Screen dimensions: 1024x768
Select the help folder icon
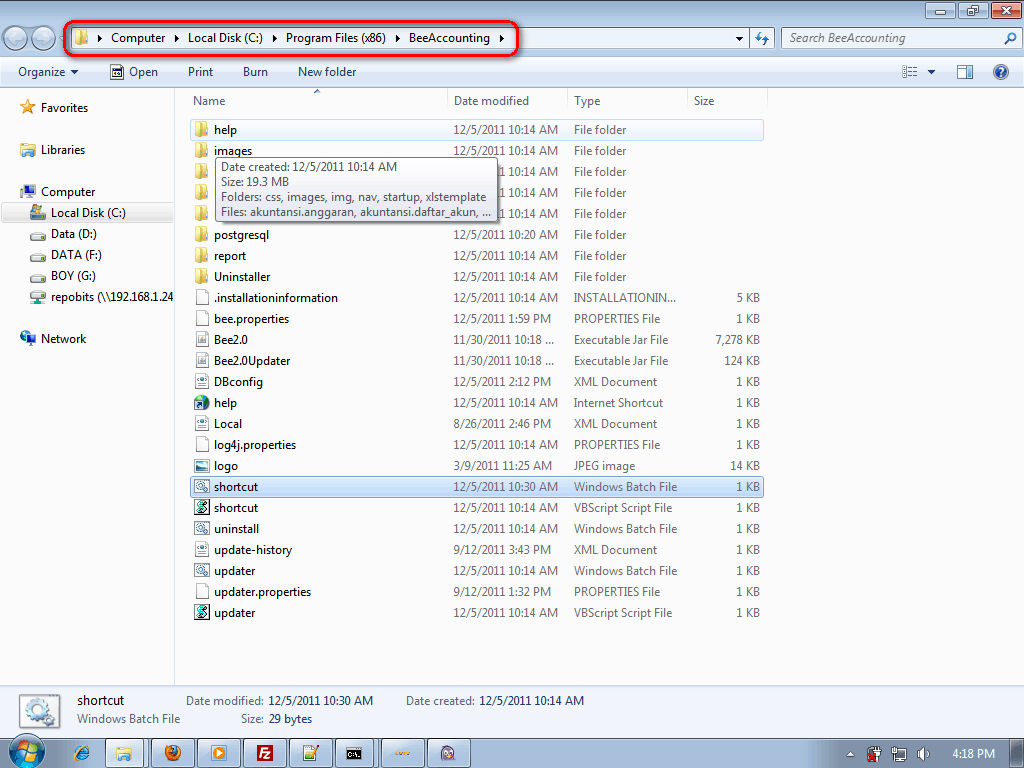(x=202, y=129)
